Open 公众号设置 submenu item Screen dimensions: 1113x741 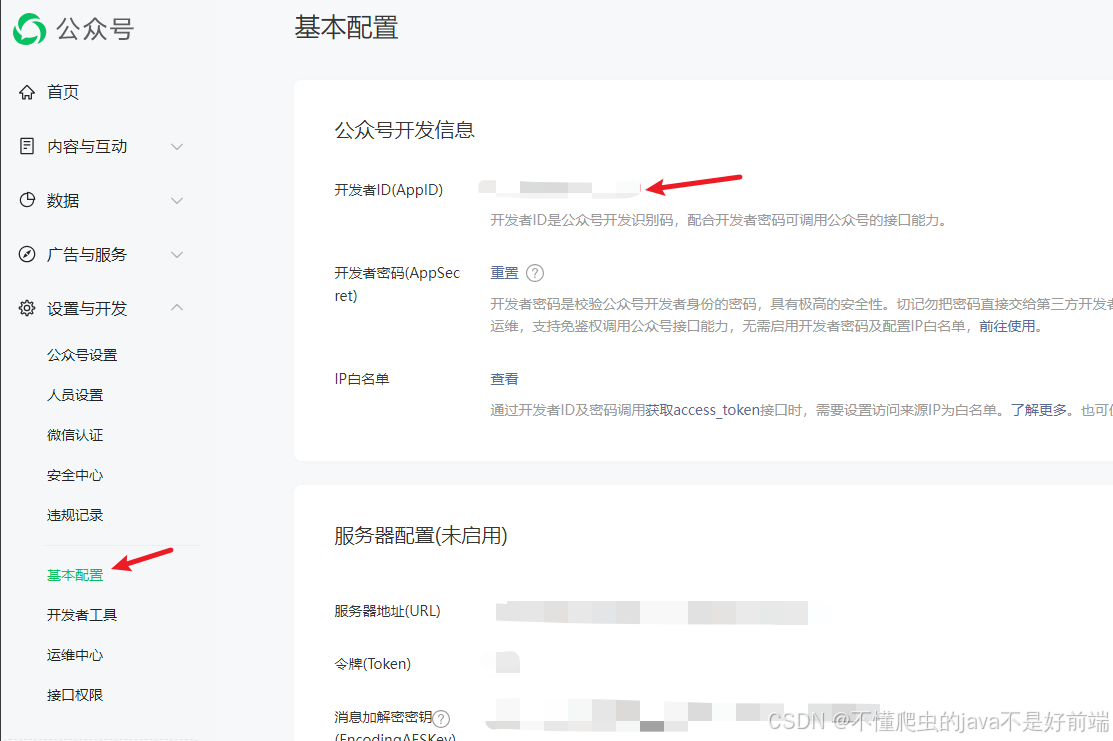(82, 355)
